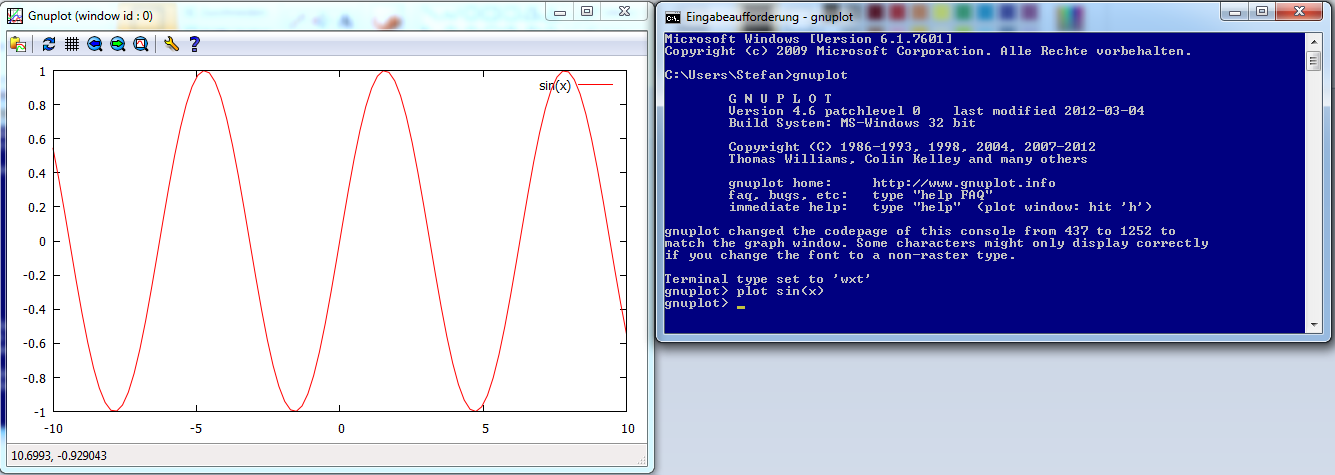Click 'Version 4.6 patchlevel 0' text
The width and height of the screenshot is (1335, 475).
click(824, 111)
